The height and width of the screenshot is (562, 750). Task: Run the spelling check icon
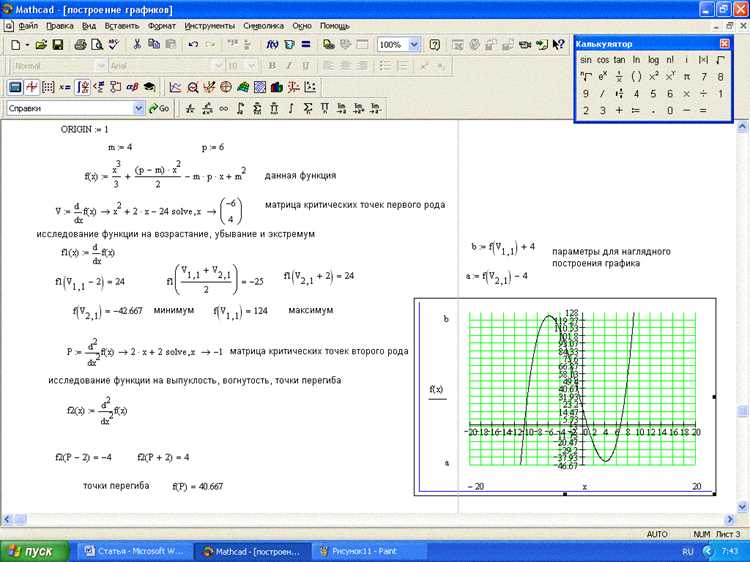(114, 45)
